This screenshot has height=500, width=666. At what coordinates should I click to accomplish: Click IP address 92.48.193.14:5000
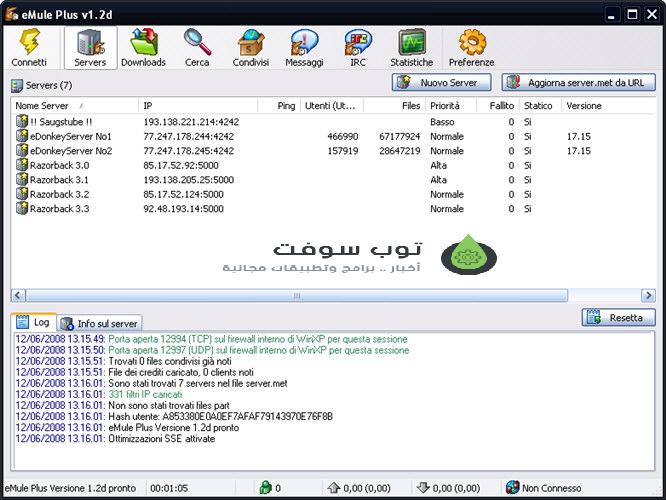[183, 209]
